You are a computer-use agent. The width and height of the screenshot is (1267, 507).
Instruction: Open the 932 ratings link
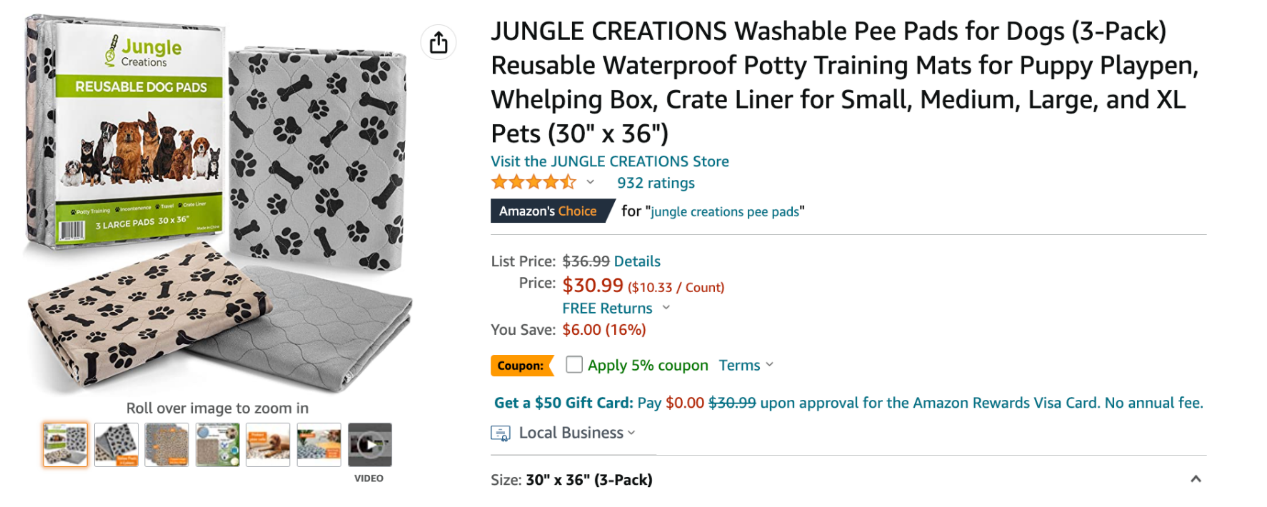coord(656,182)
